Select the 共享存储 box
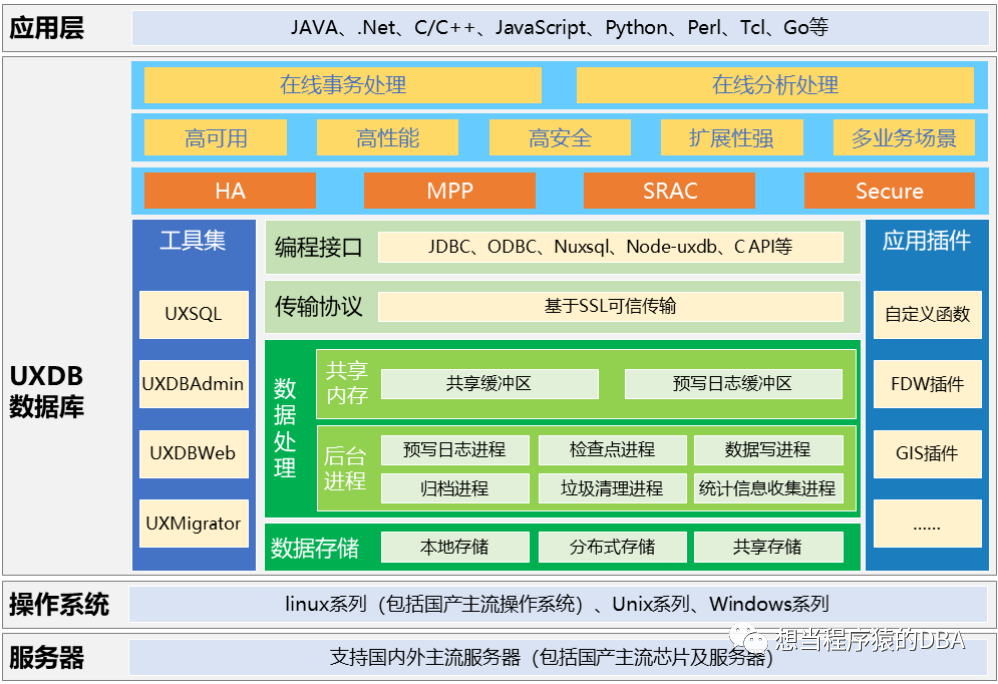Screen dimensions: 998x684 pos(768,547)
